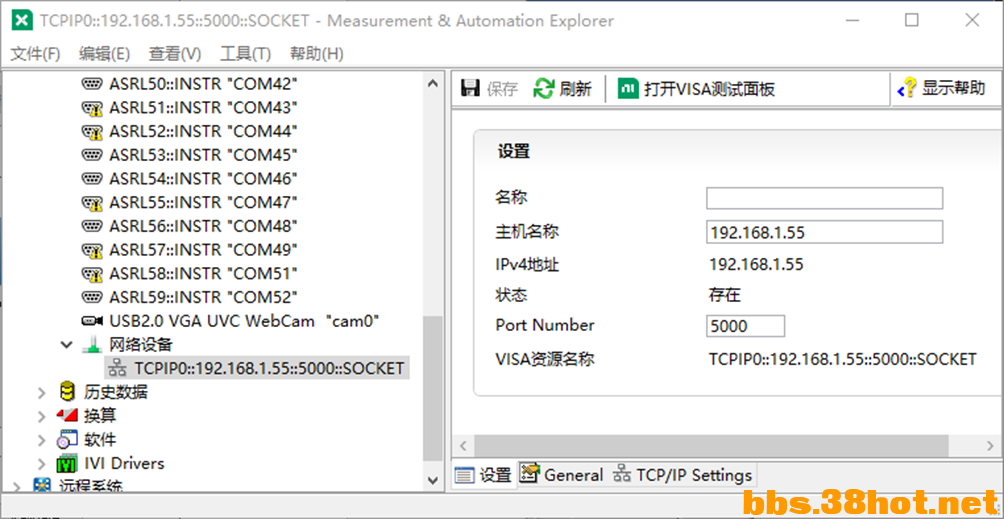Collapse the 网络设备 tree node
Viewport: 1004px width, 519px height.
point(66,345)
